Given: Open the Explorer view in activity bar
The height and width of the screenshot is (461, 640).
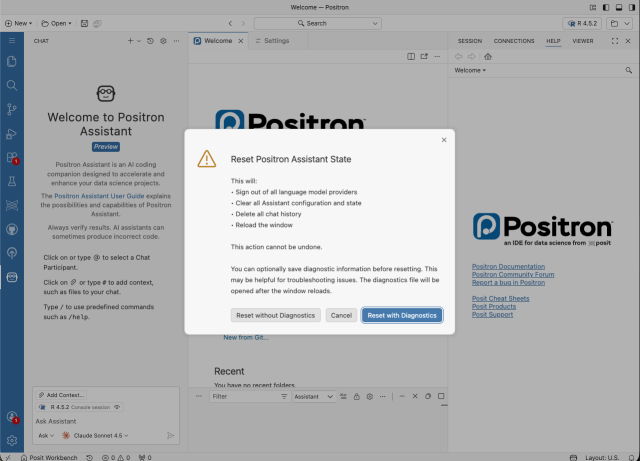Looking at the screenshot, I should click(12, 61).
